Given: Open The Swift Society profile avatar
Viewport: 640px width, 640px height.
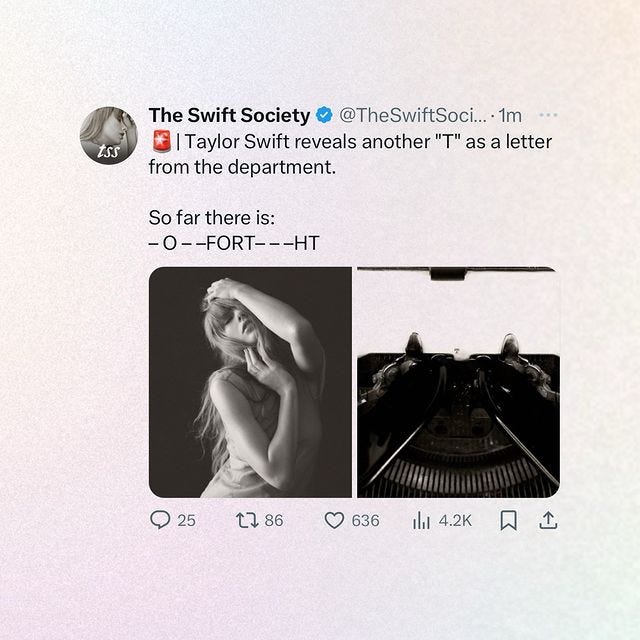Looking at the screenshot, I should tap(109, 135).
